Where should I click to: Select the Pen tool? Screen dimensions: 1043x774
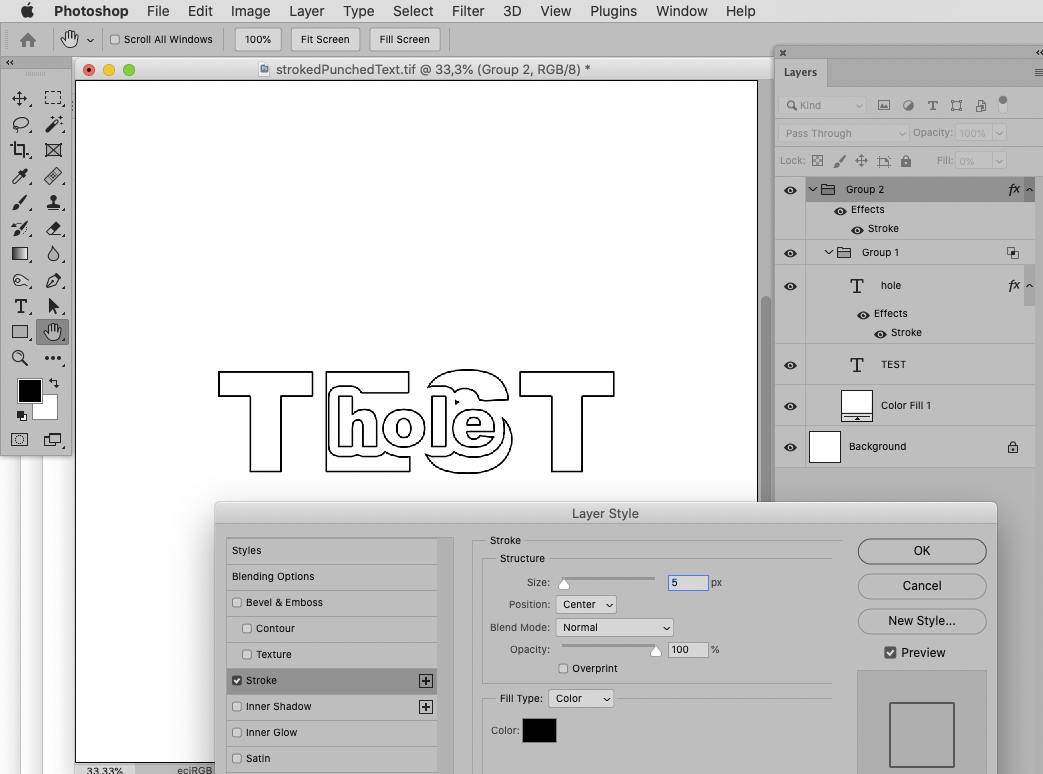coord(53,279)
